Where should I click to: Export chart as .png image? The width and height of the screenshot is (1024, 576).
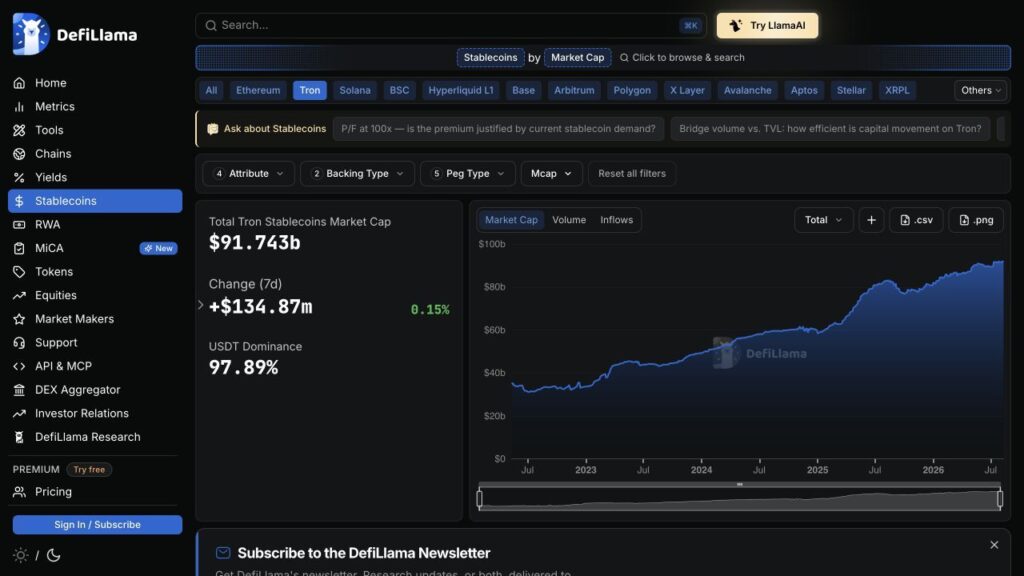(x=976, y=220)
